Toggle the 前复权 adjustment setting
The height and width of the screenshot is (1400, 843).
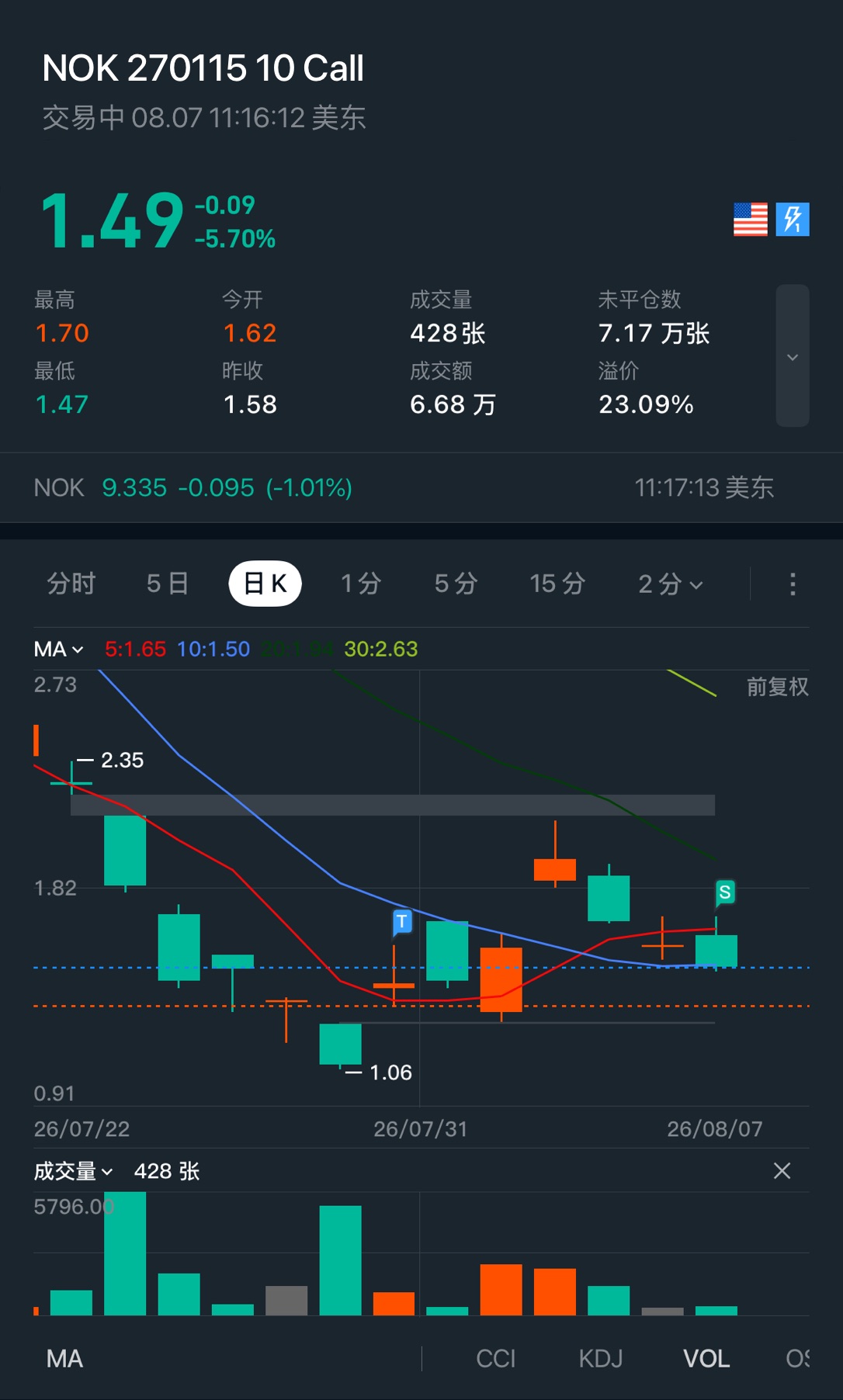point(777,687)
